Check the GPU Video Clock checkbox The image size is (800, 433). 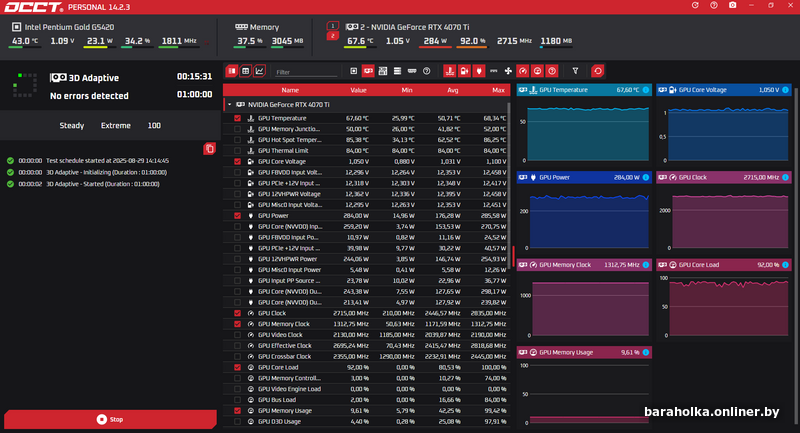[237, 335]
